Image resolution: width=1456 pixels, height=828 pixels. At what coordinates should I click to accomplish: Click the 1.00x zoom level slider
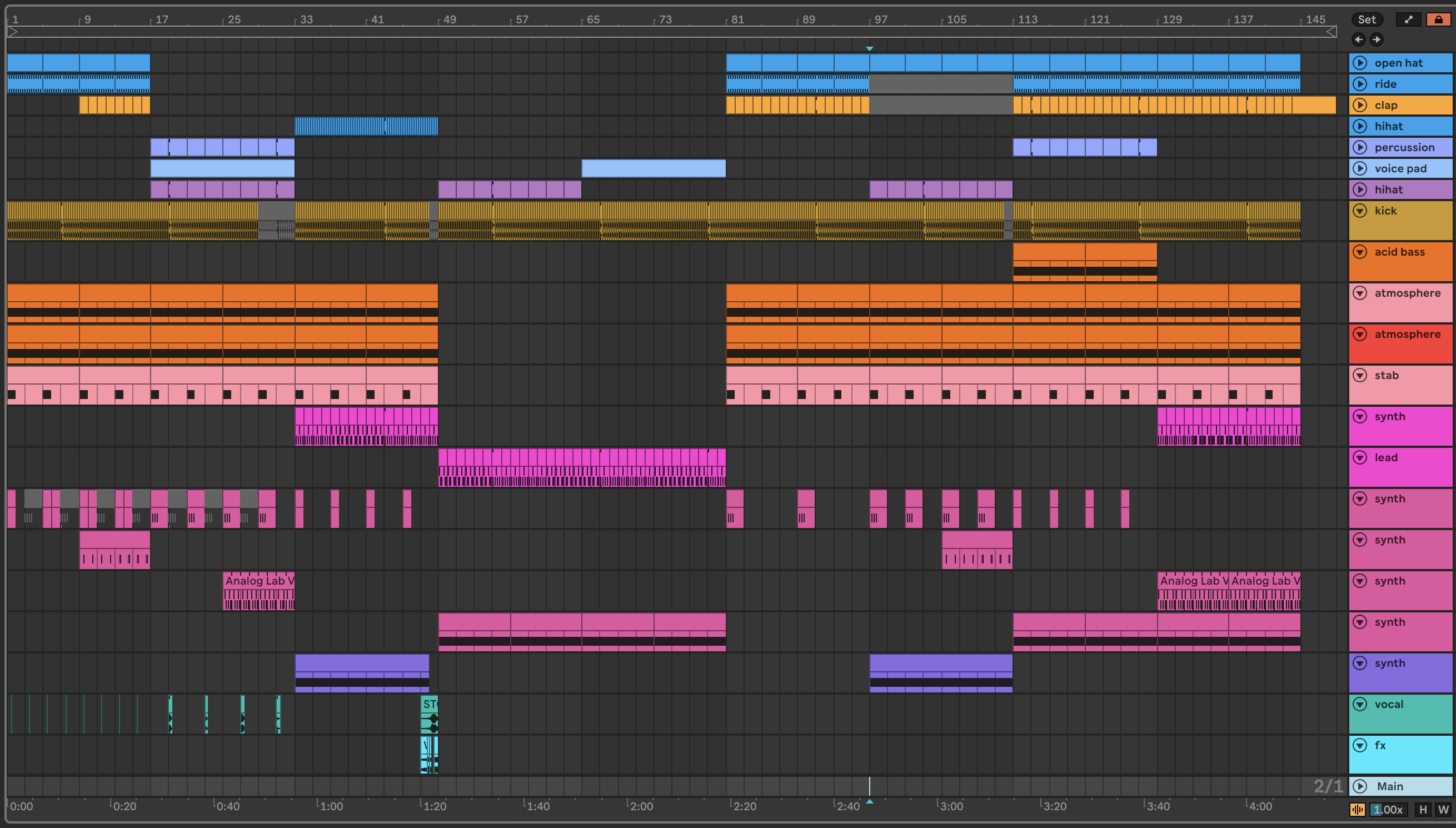click(1387, 809)
